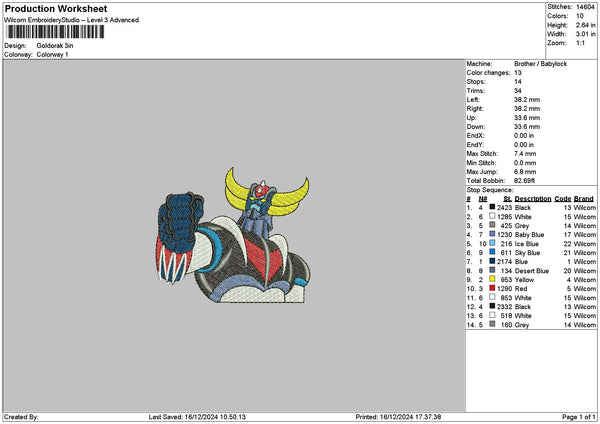The height and width of the screenshot is (424, 600).
Task: Click the Brand column header
Action: (x=584, y=199)
